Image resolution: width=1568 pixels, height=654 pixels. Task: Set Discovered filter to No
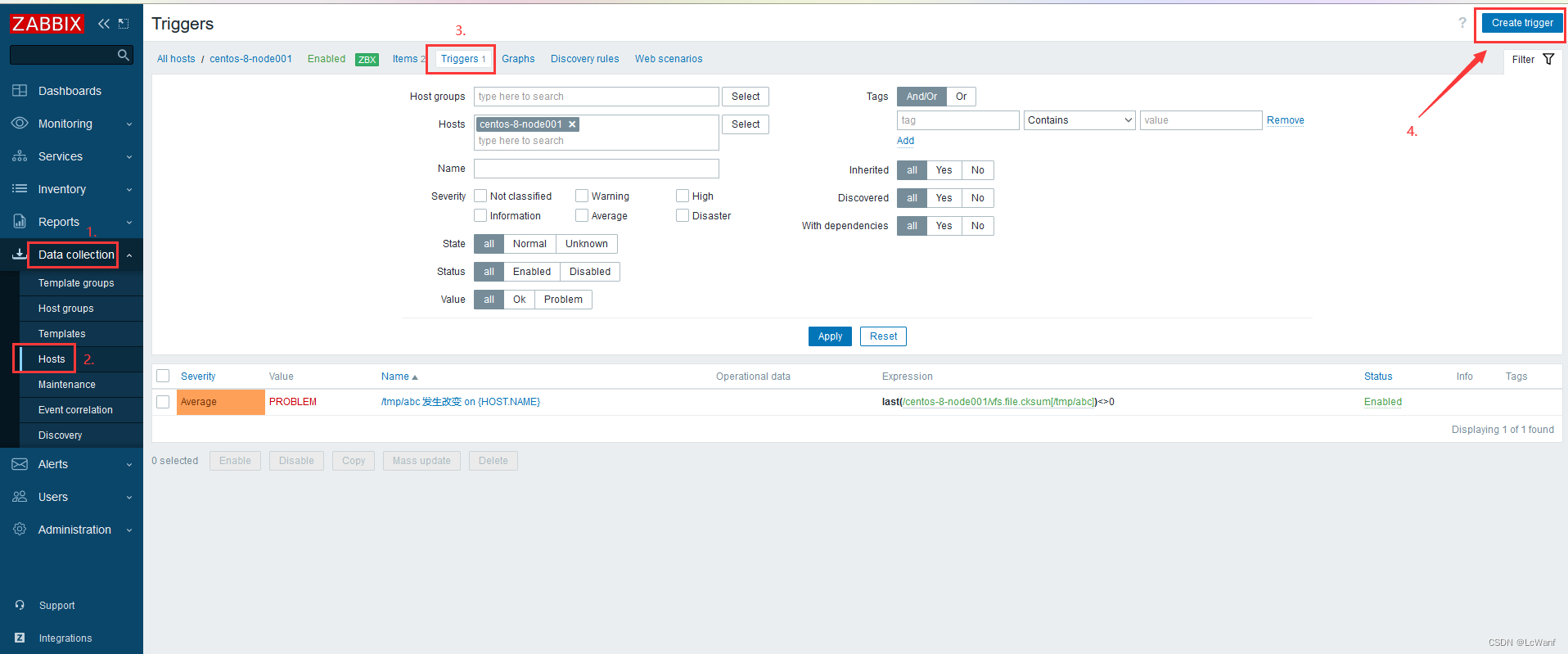[x=978, y=198]
